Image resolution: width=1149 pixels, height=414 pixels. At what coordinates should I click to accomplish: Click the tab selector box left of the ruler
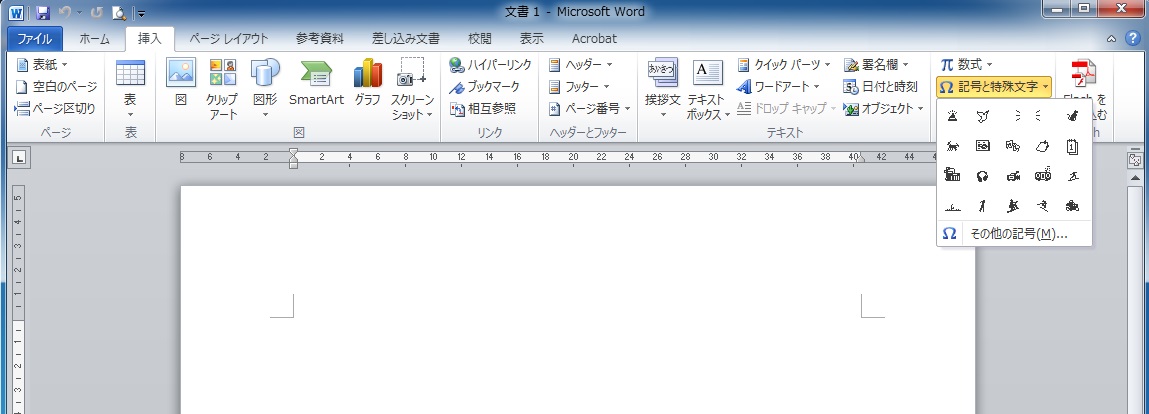pyautogui.click(x=20, y=156)
